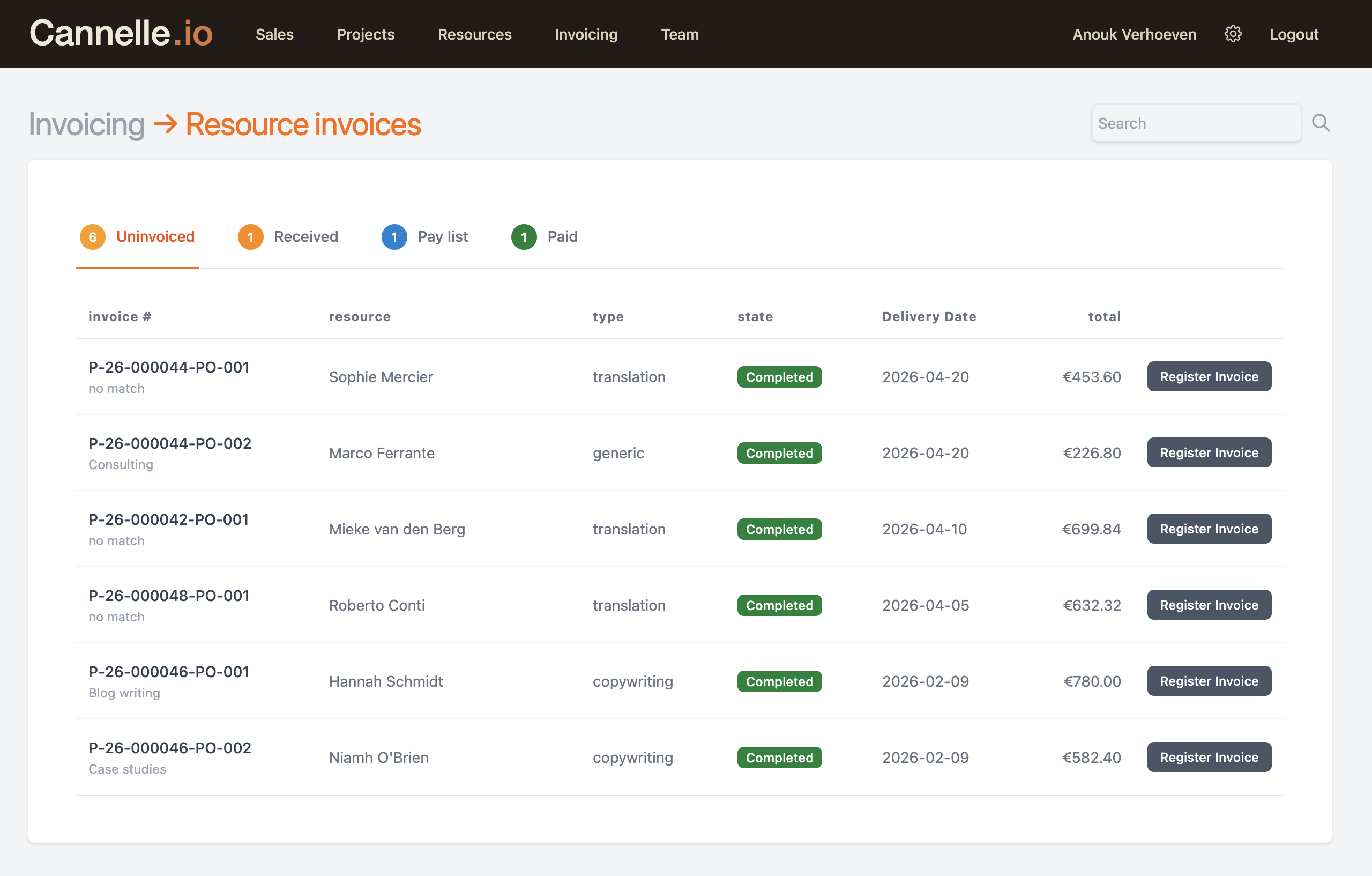The height and width of the screenshot is (876, 1372).
Task: Click total €453.60
Action: [x=1091, y=377]
